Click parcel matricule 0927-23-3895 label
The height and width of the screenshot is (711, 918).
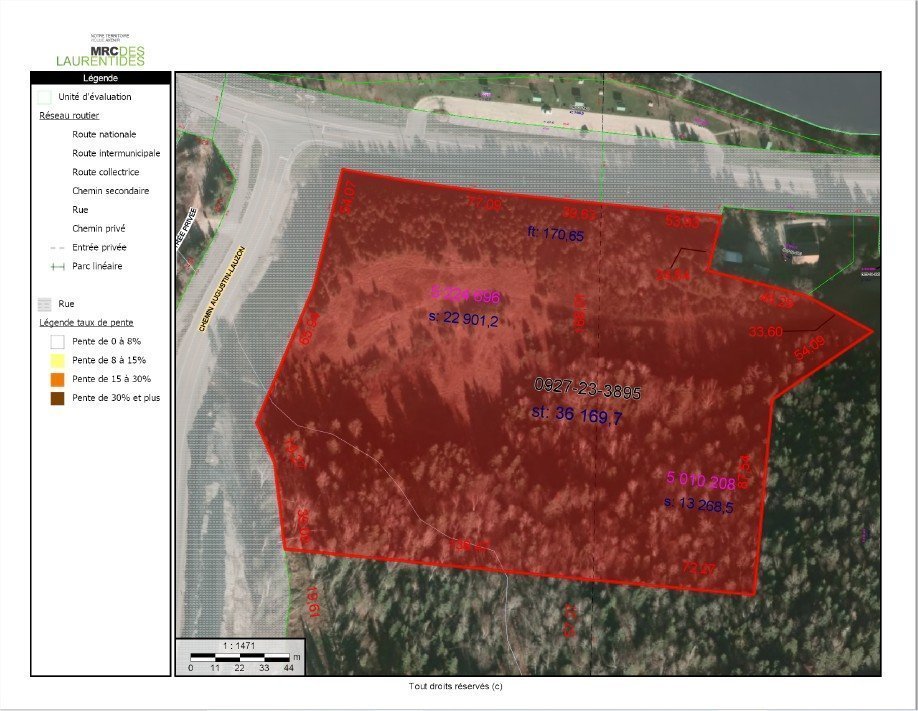click(x=587, y=390)
